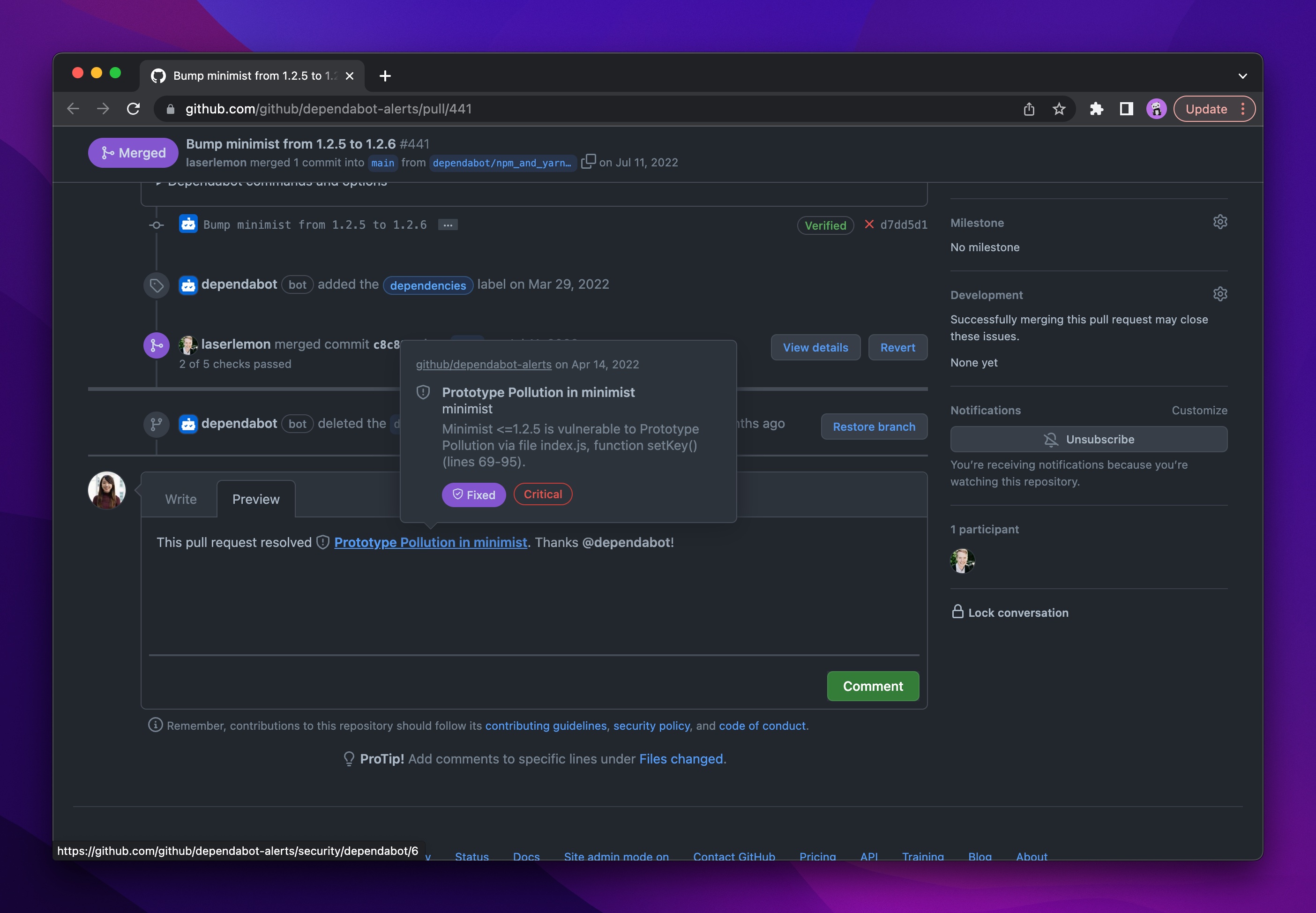Open the Development settings gear
This screenshot has height=913, width=1316.
click(1220, 293)
